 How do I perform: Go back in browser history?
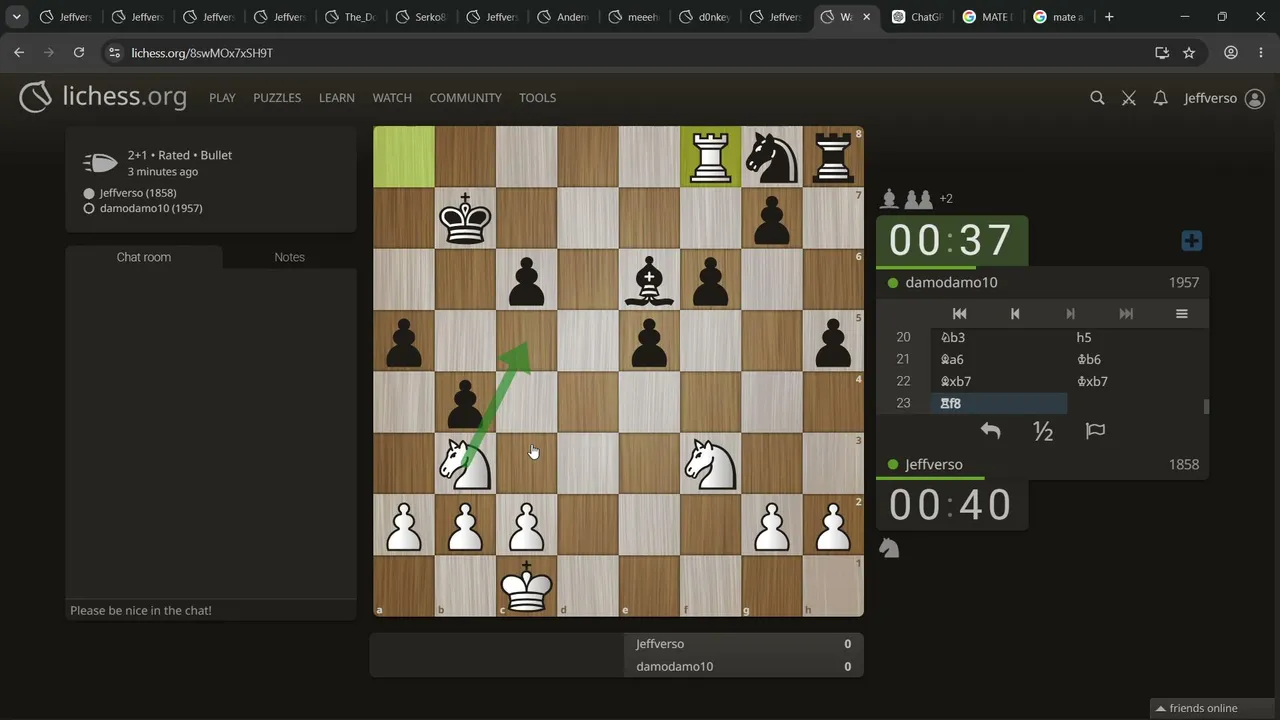click(x=19, y=53)
